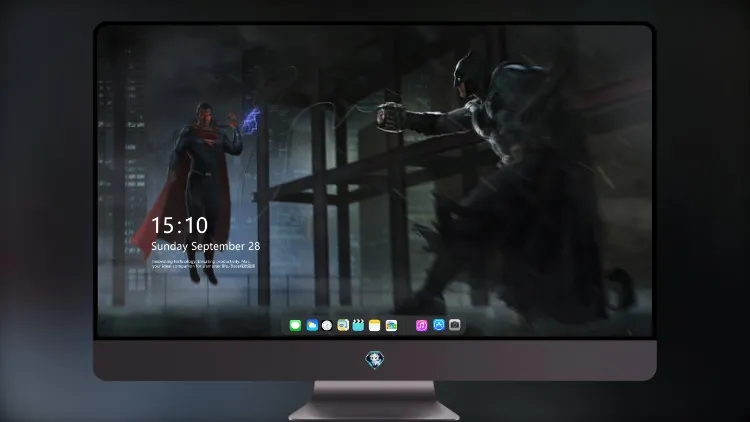Open the gray Camera app in dock
Image resolution: width=750 pixels, height=422 pixels.
pos(455,325)
